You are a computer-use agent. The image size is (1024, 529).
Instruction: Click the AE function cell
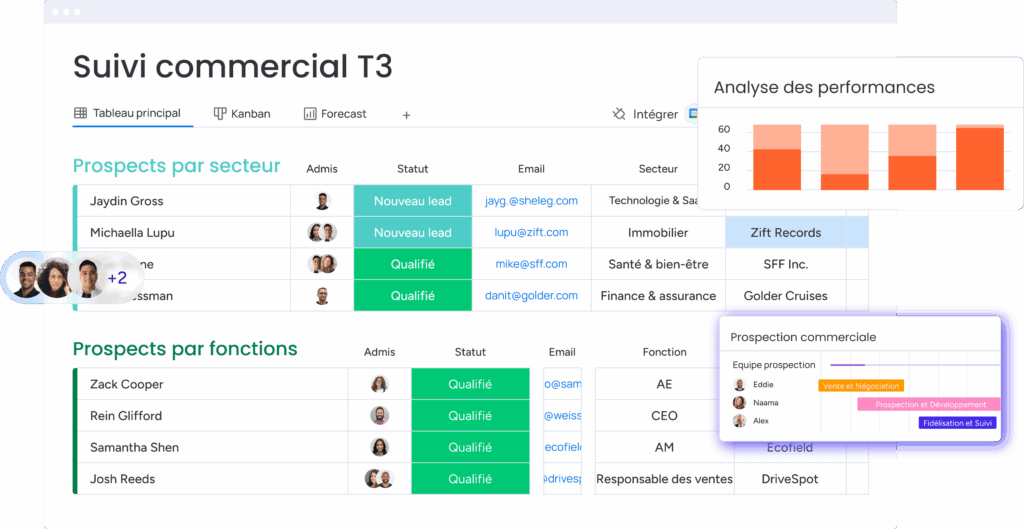click(x=664, y=384)
